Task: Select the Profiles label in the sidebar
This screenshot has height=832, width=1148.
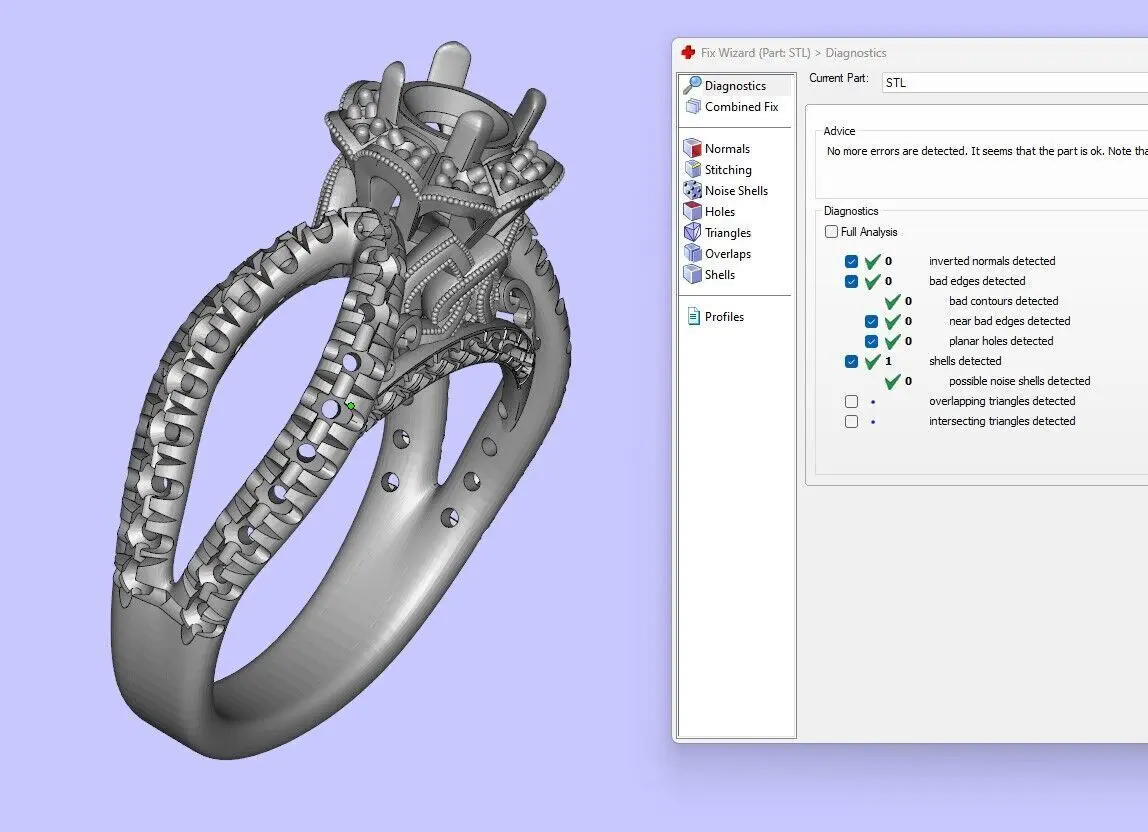Action: 724,317
